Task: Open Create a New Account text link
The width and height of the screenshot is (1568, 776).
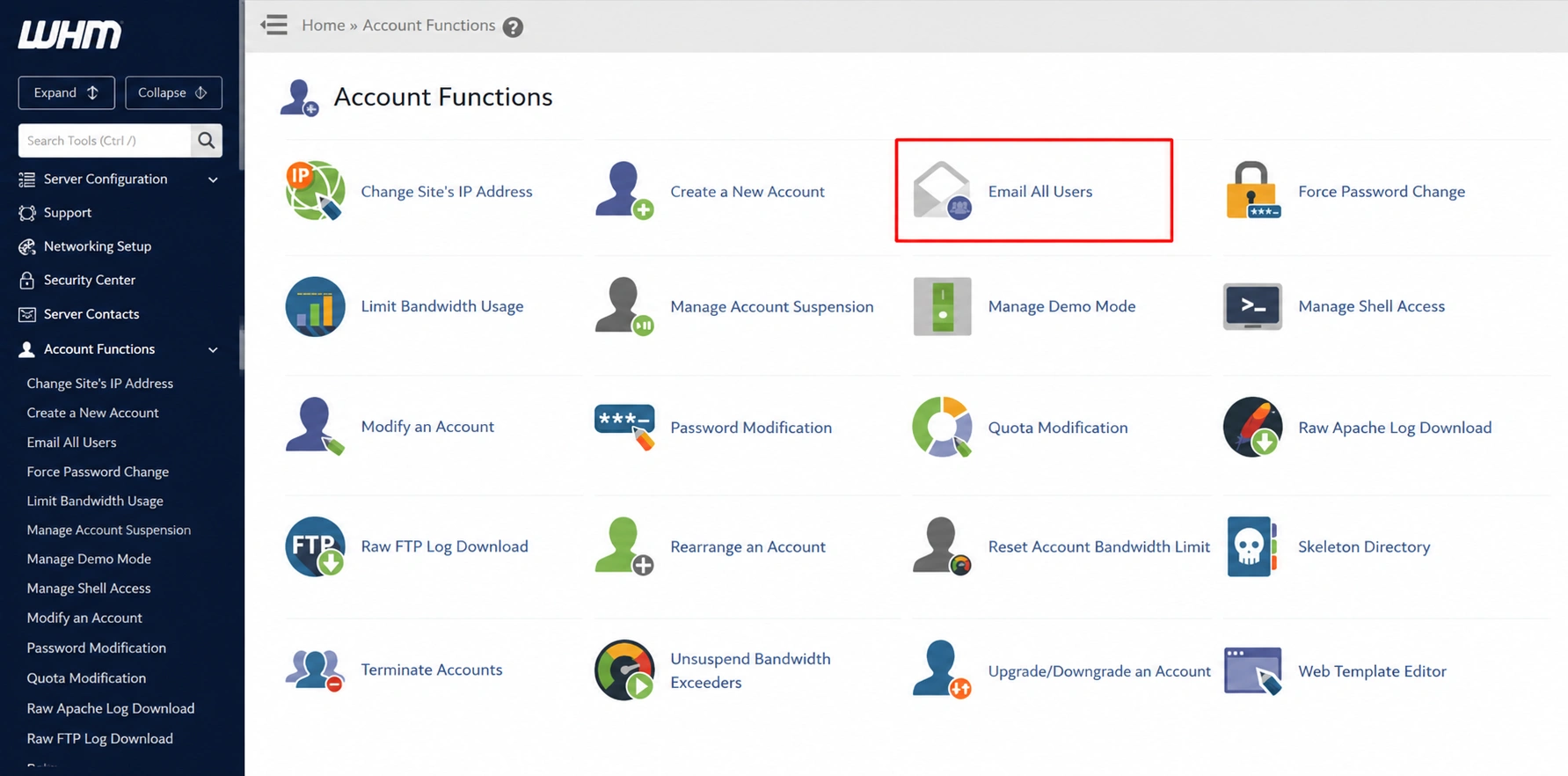Action: (x=748, y=191)
